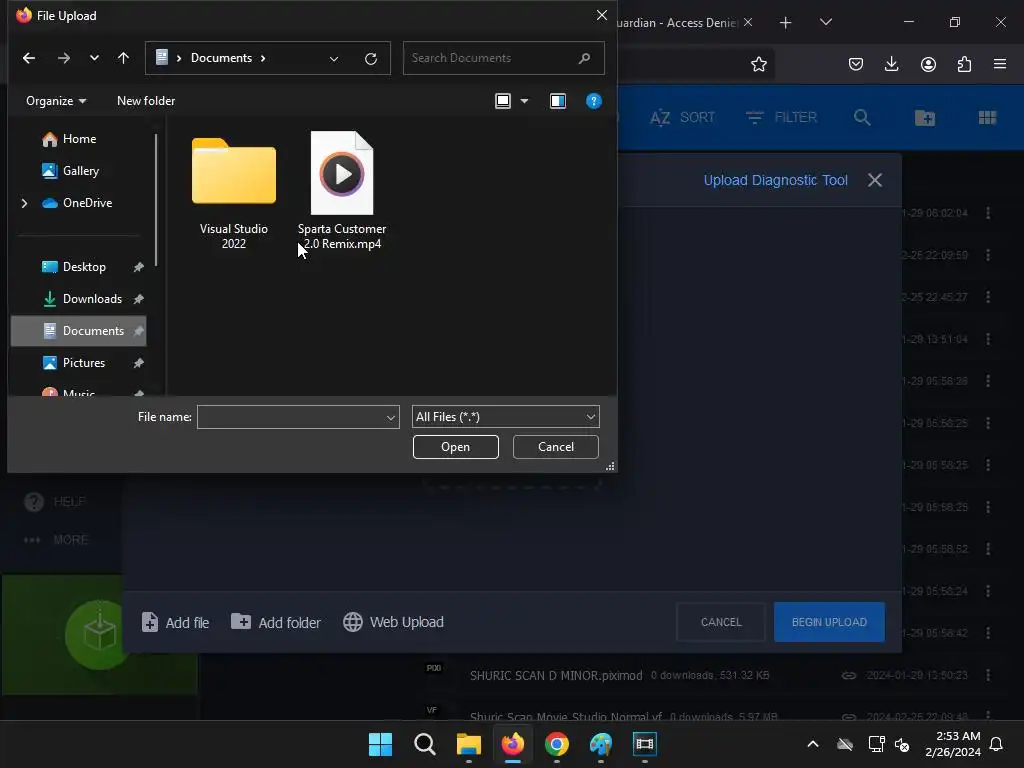This screenshot has width=1024, height=768.
Task: Open the Firefox extensions icon
Action: pyautogui.click(x=964, y=64)
